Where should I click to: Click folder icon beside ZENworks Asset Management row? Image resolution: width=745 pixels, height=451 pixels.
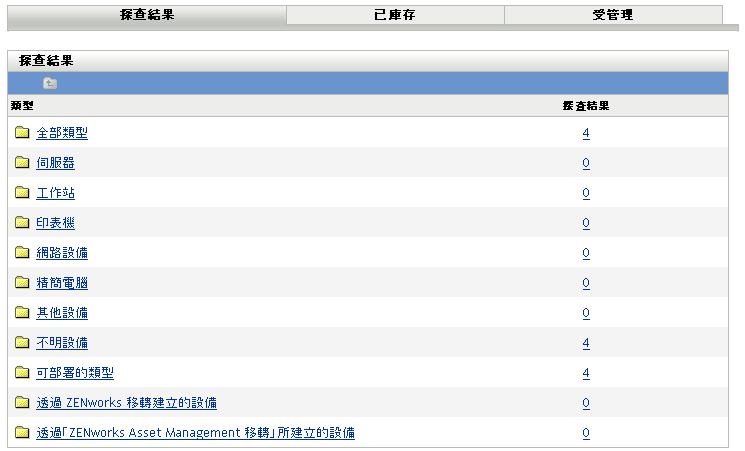click(22, 432)
